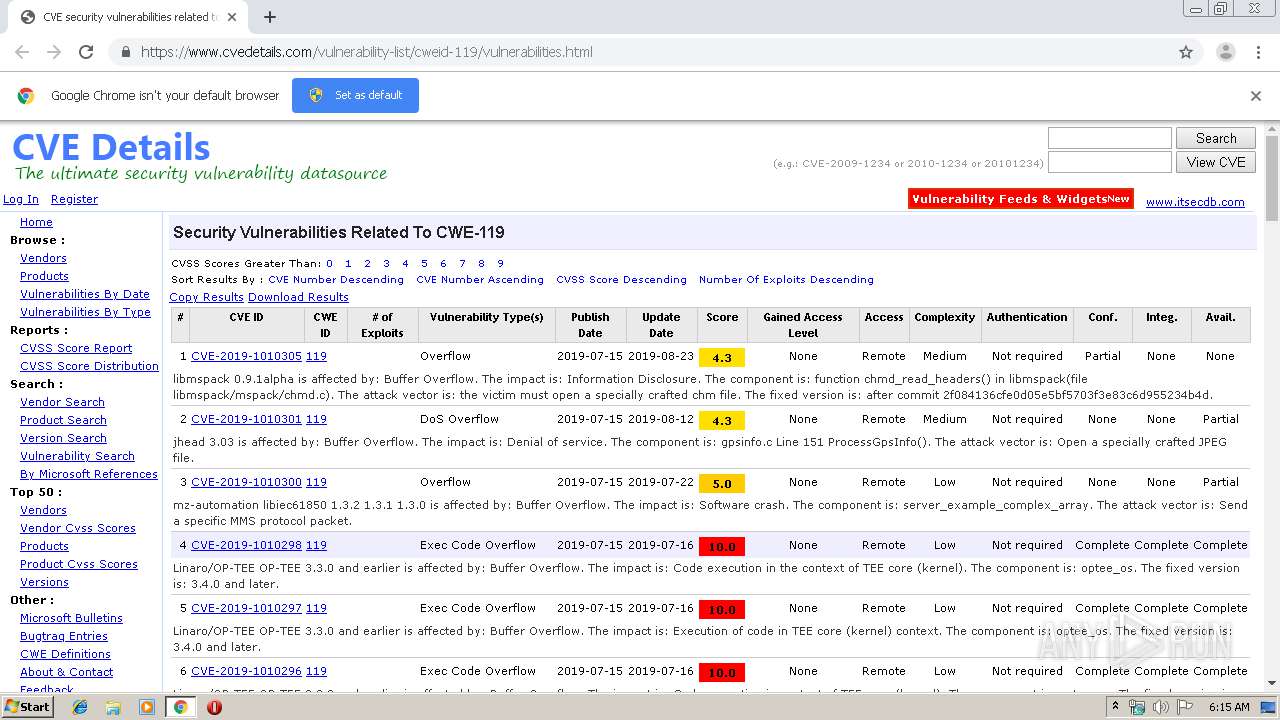Open a new tab with plus icon
1280x720 pixels.
click(x=269, y=17)
